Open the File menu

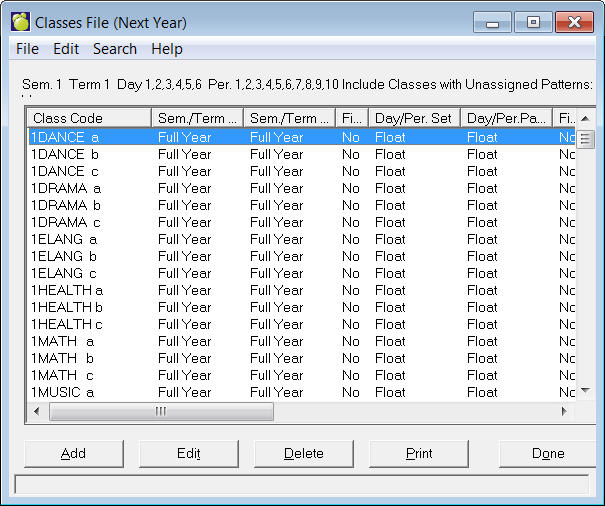pyautogui.click(x=27, y=48)
